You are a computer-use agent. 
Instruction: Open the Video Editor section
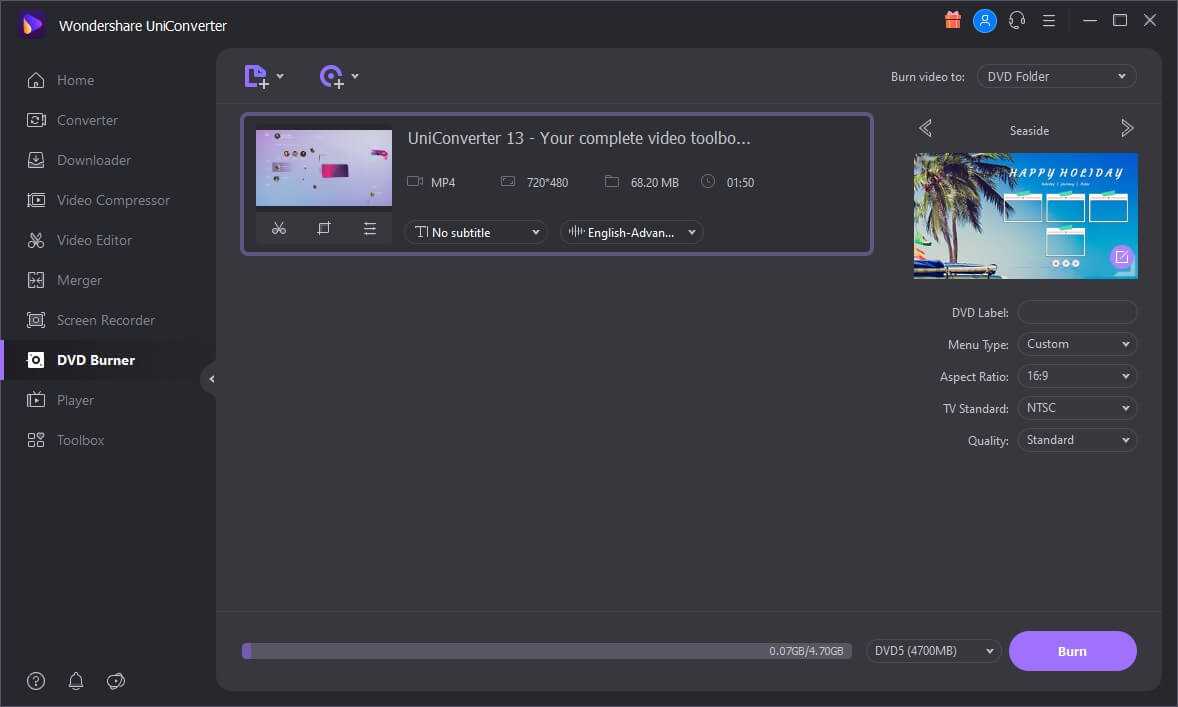(x=108, y=240)
